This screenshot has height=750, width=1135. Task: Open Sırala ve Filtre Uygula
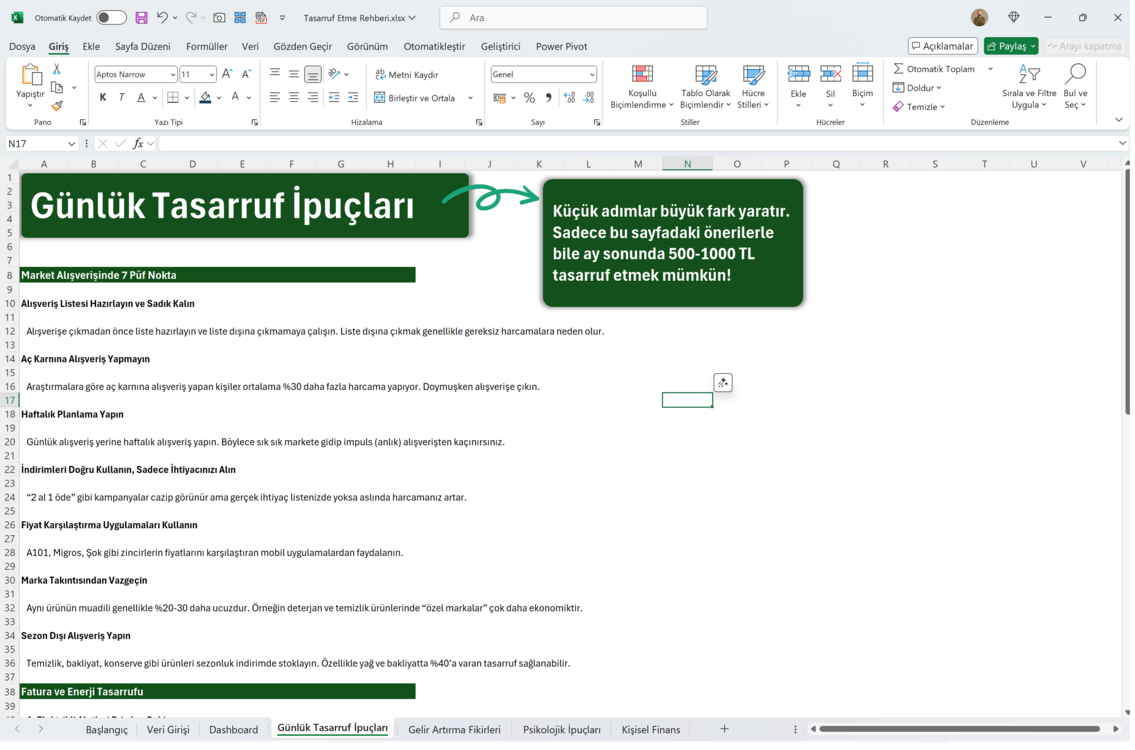coord(1029,87)
